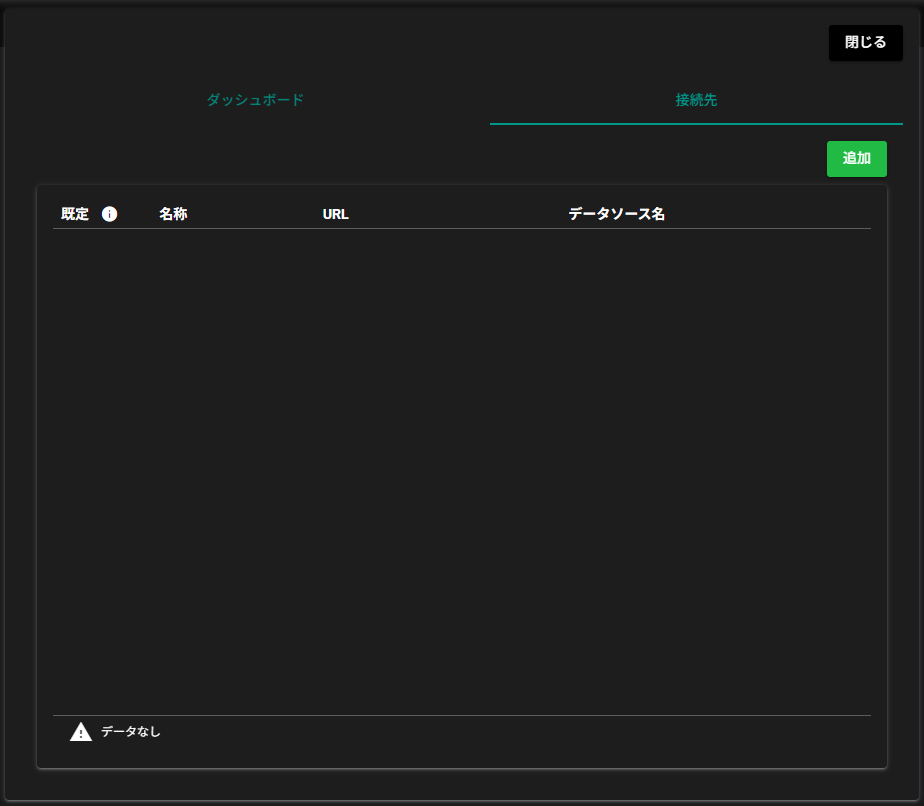924x806 pixels.
Task: Select the 接続先 tab
Action: click(696, 100)
